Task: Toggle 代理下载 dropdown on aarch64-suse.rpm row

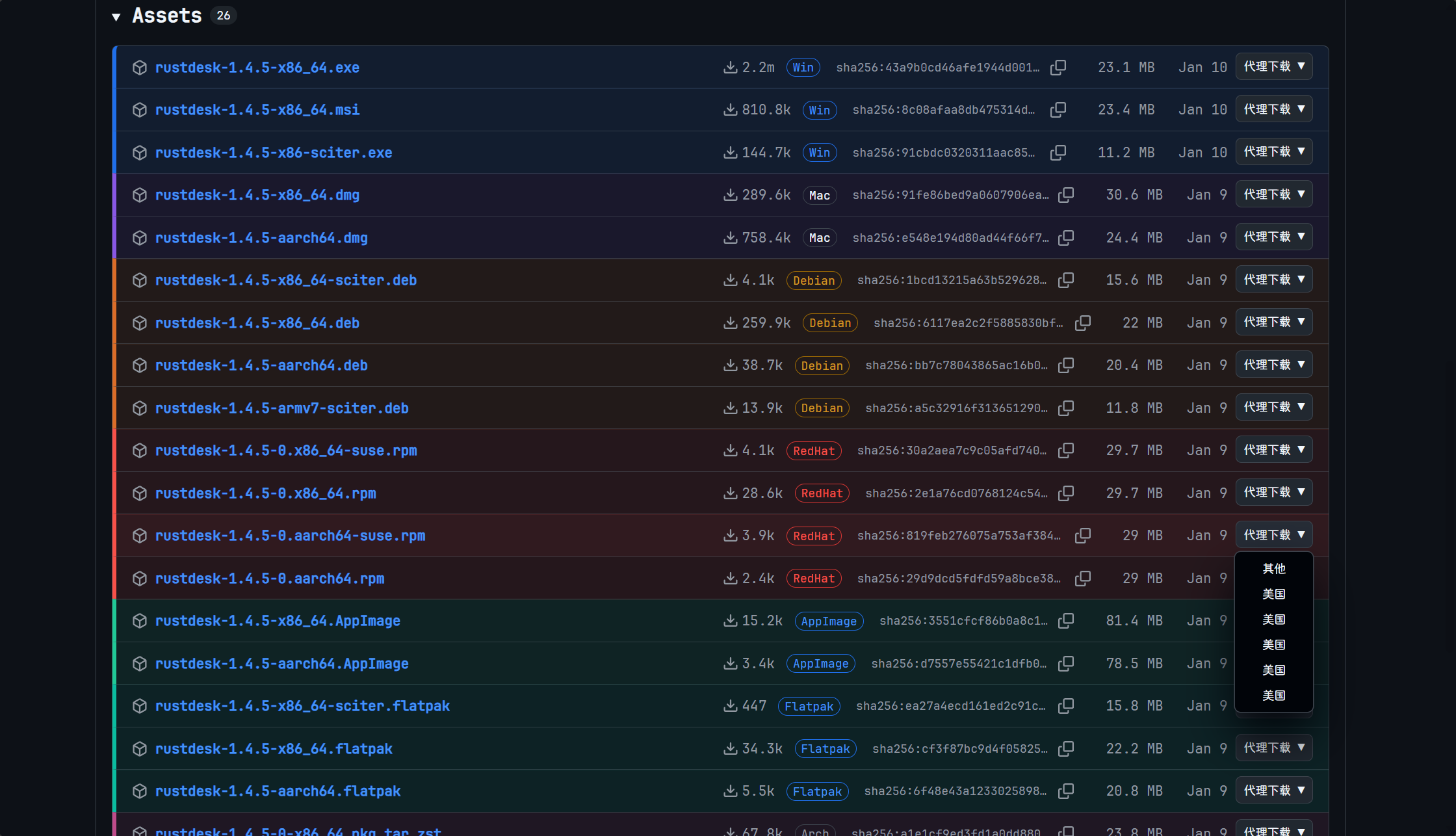Action: click(x=1274, y=535)
